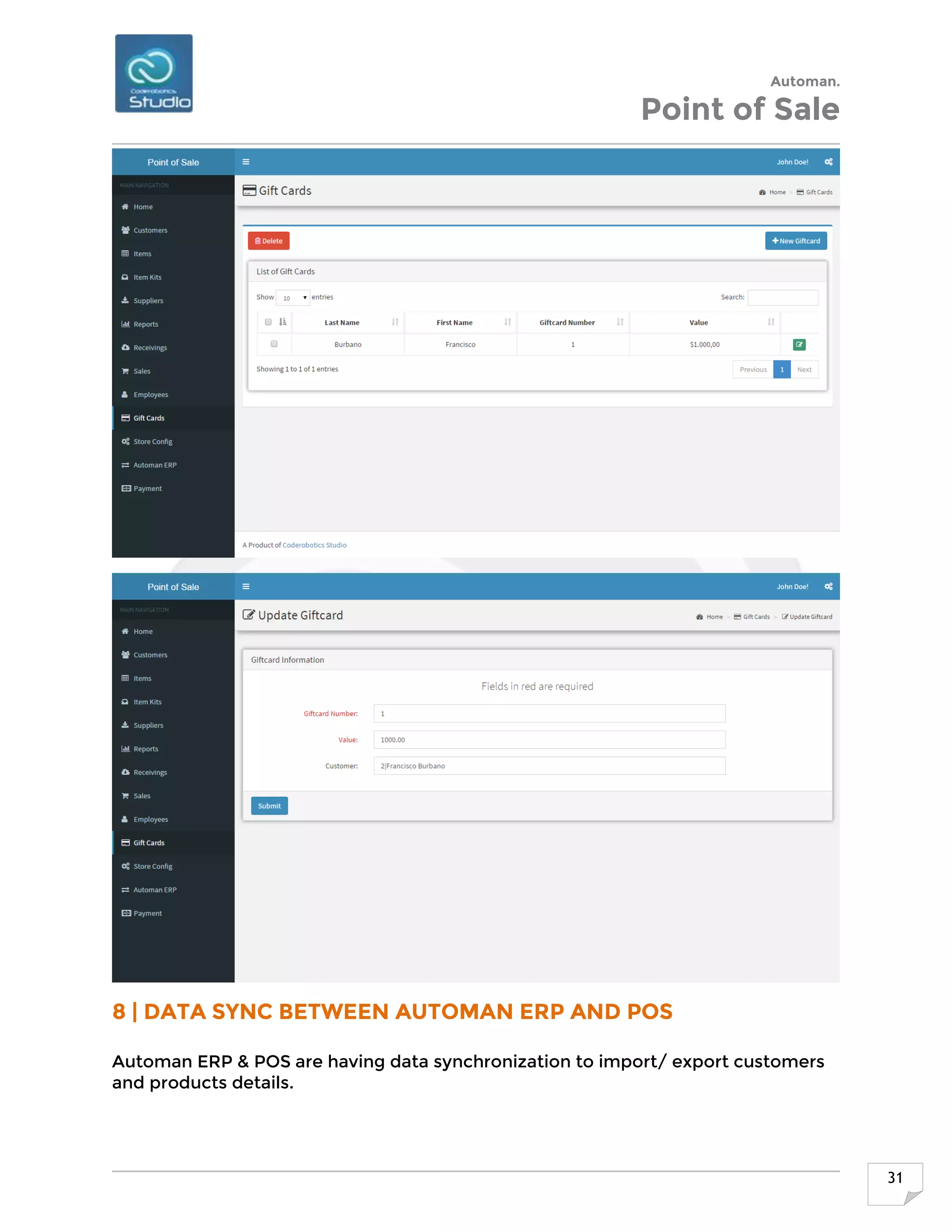Screen dimensions: 952x1232
Task: Open Automan ERP in upper sidebar
Action: coord(173,465)
